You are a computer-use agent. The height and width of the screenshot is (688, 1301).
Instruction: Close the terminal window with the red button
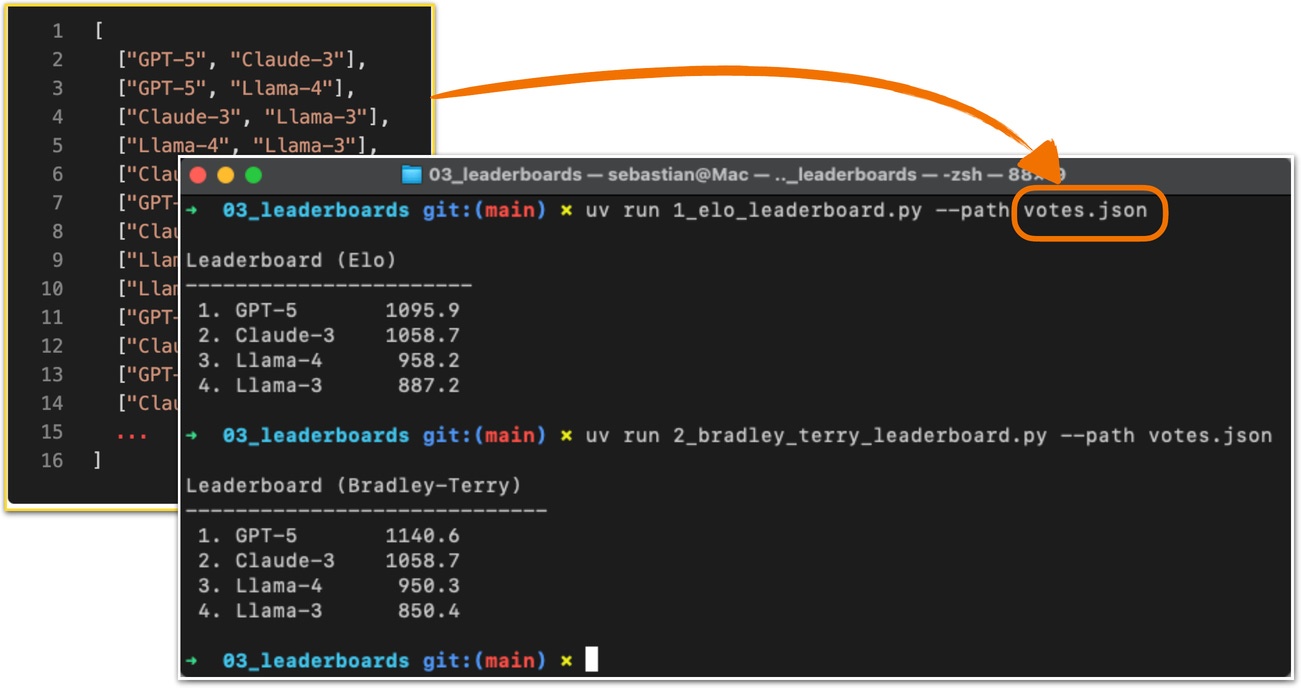pyautogui.click(x=198, y=175)
